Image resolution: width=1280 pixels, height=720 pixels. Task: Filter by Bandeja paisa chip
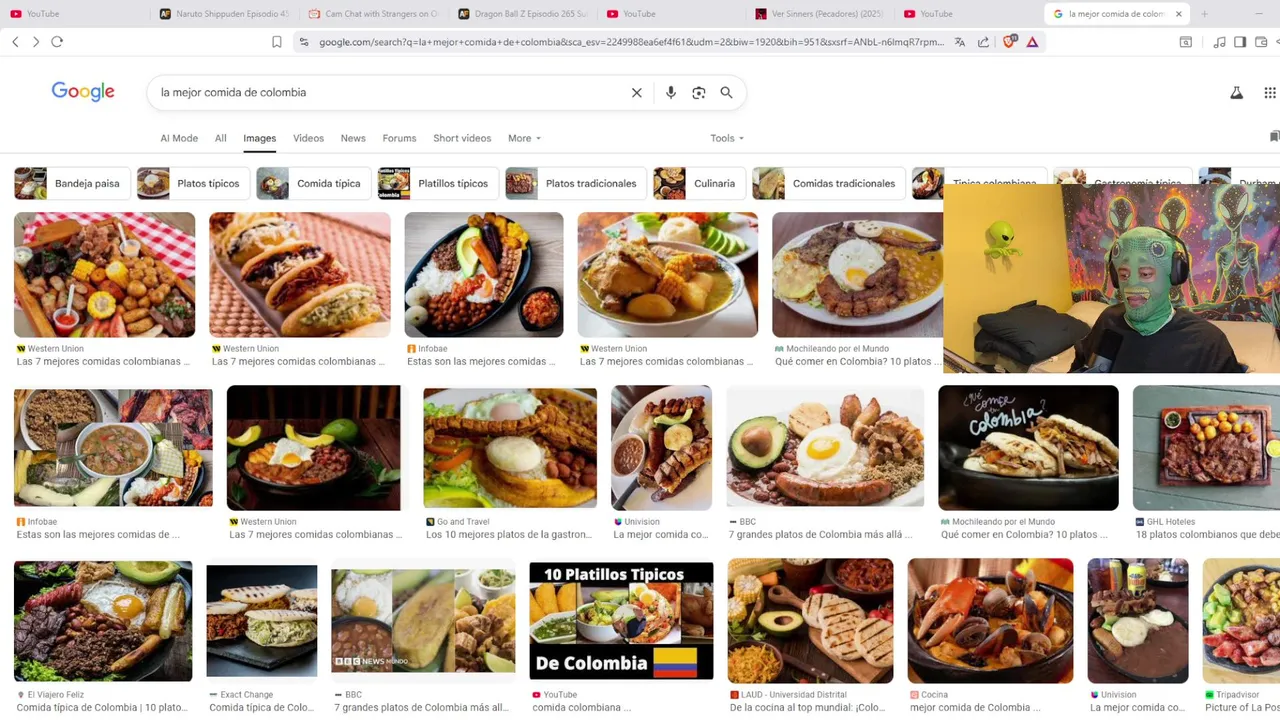pos(72,183)
